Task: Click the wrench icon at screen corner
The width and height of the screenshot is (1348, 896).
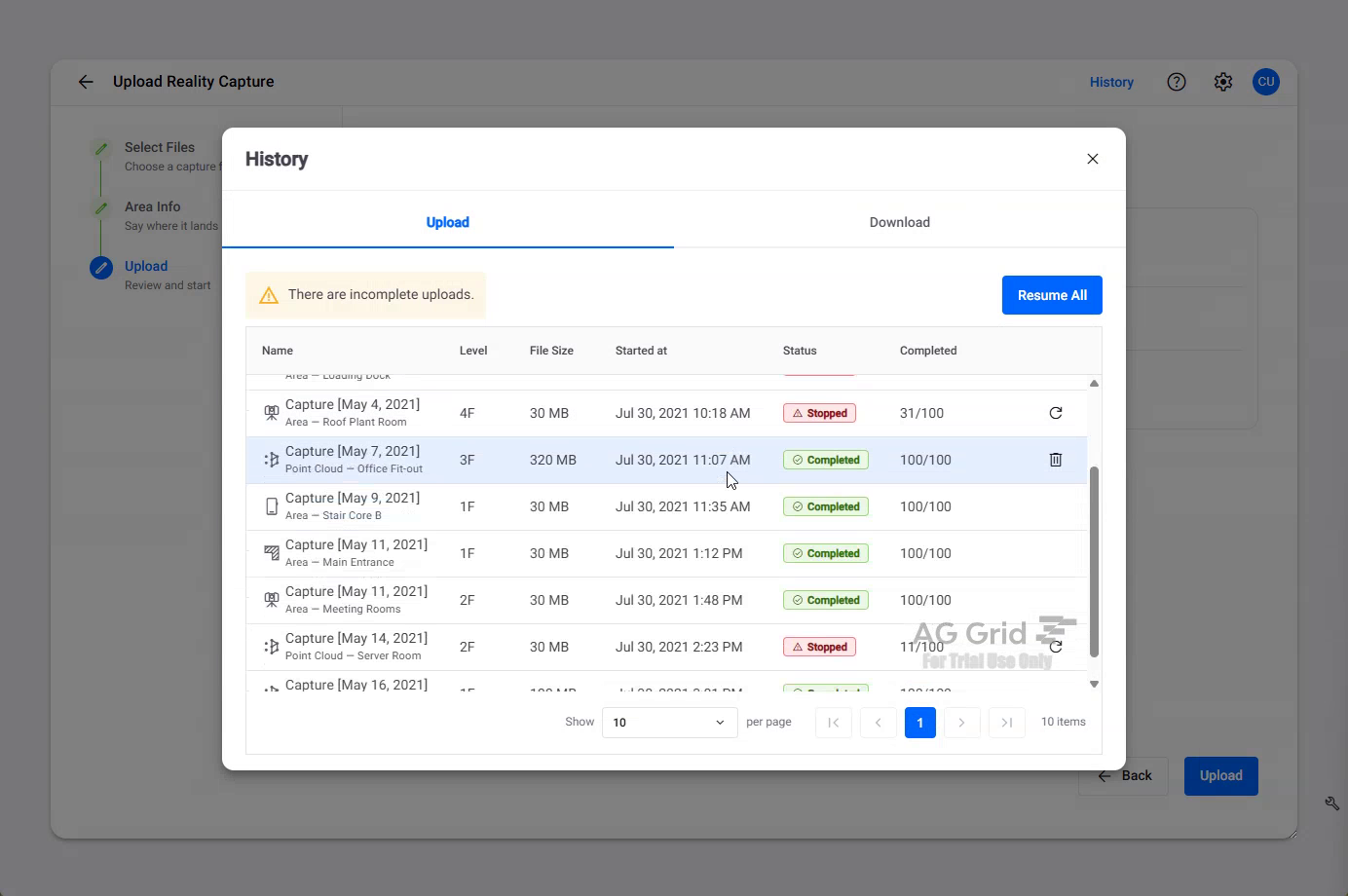Action: point(1331,803)
